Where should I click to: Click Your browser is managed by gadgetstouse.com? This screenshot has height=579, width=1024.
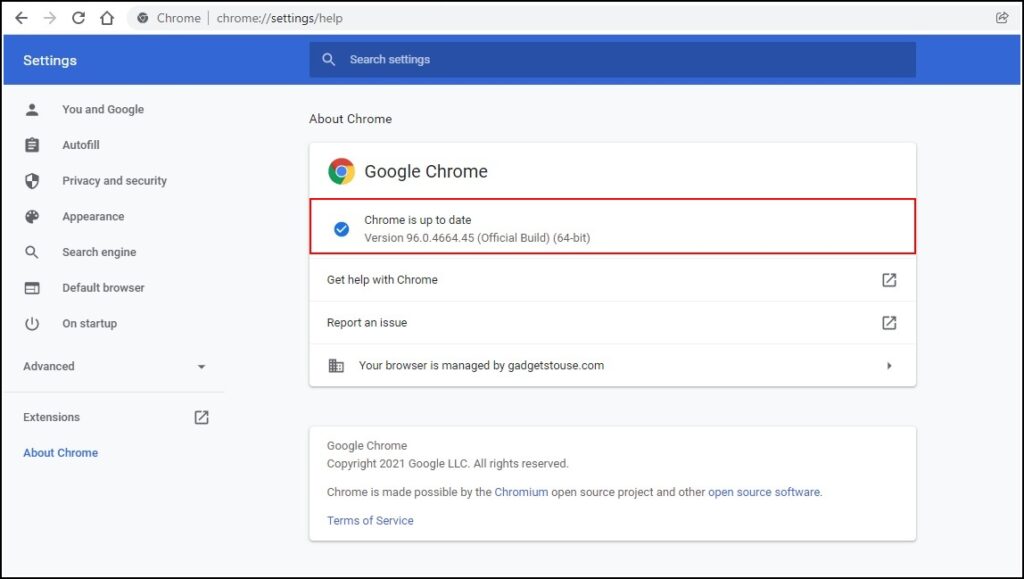point(613,366)
